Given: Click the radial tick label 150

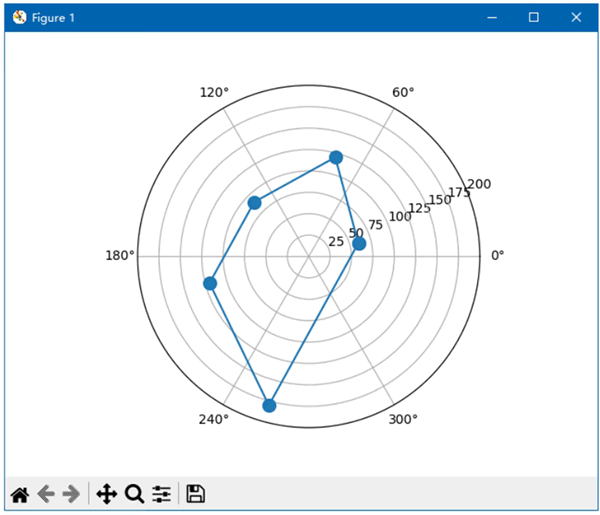Looking at the screenshot, I should coord(440,200).
